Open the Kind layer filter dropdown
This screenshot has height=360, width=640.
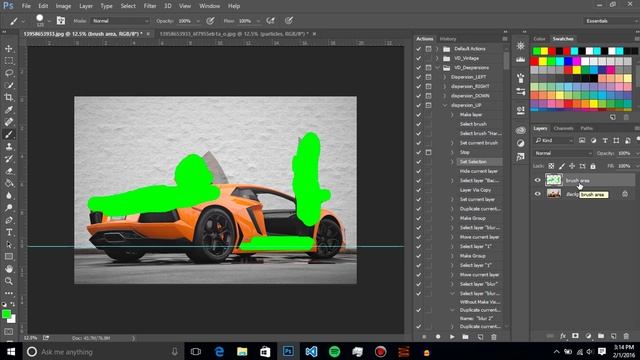tap(554, 140)
